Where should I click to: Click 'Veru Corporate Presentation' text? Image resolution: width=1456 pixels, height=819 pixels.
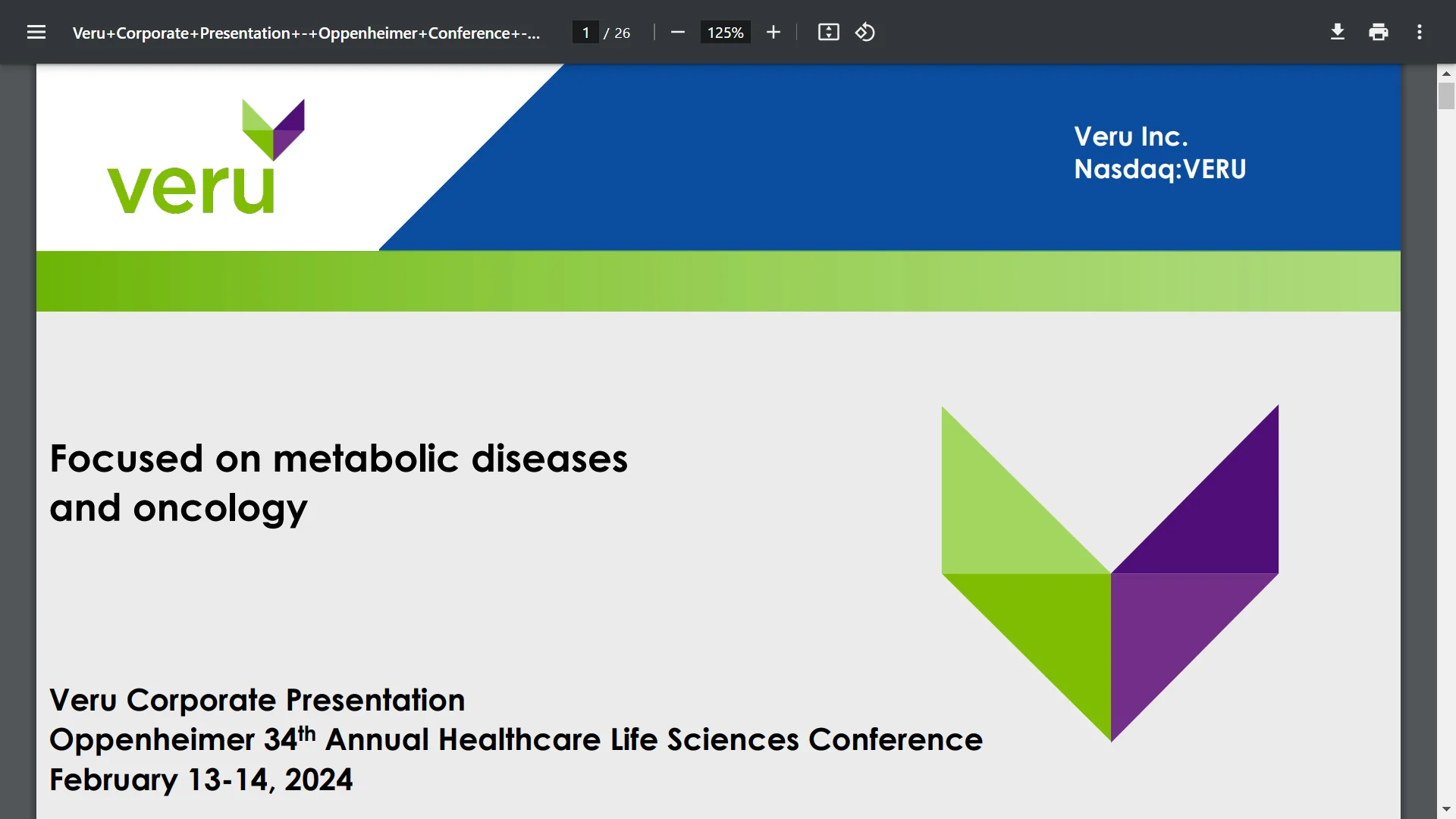click(257, 700)
